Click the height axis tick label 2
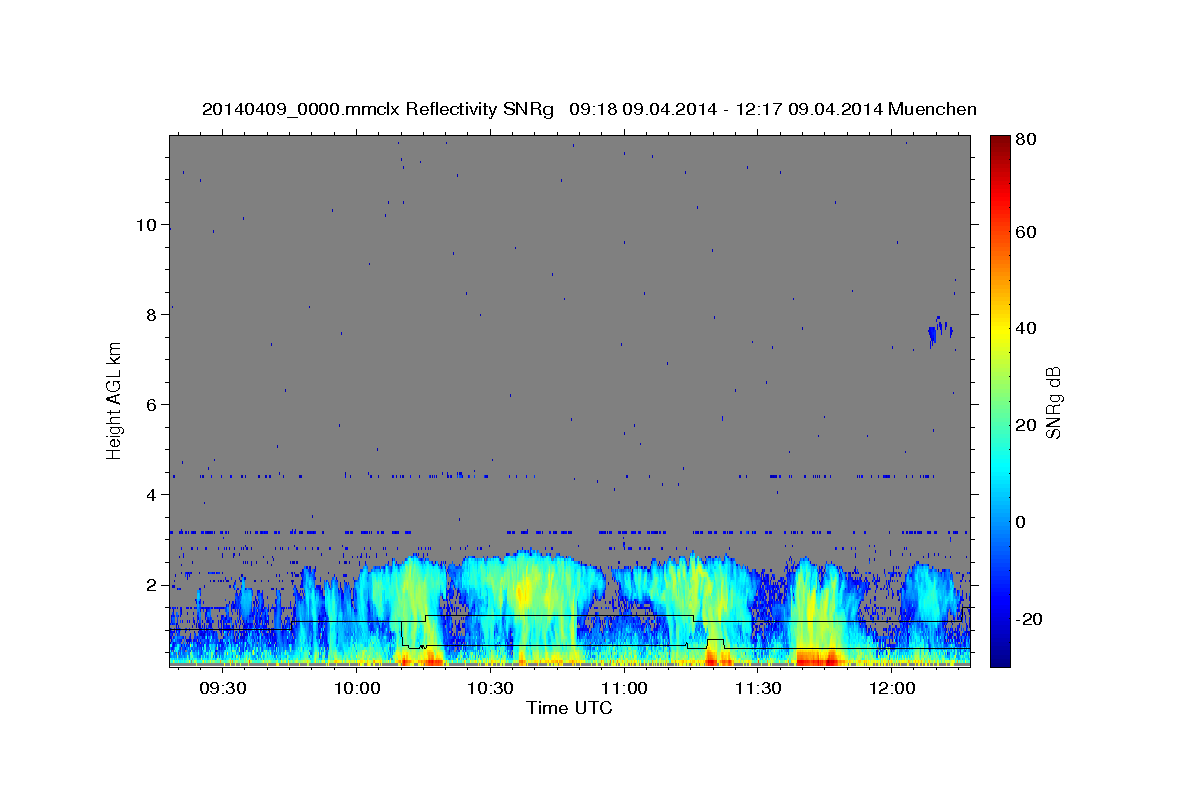This screenshot has width=1200, height=800. 152,584
